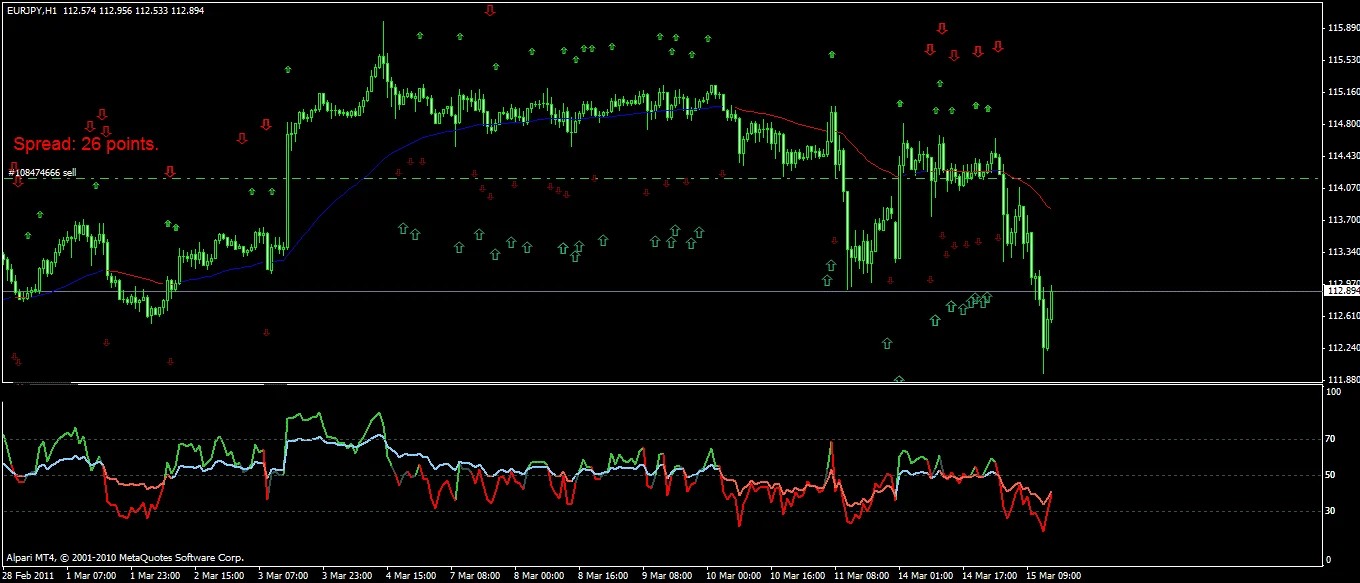The width and height of the screenshot is (1360, 583).
Task: Click the red Spread: 26 points label
Action: point(86,145)
